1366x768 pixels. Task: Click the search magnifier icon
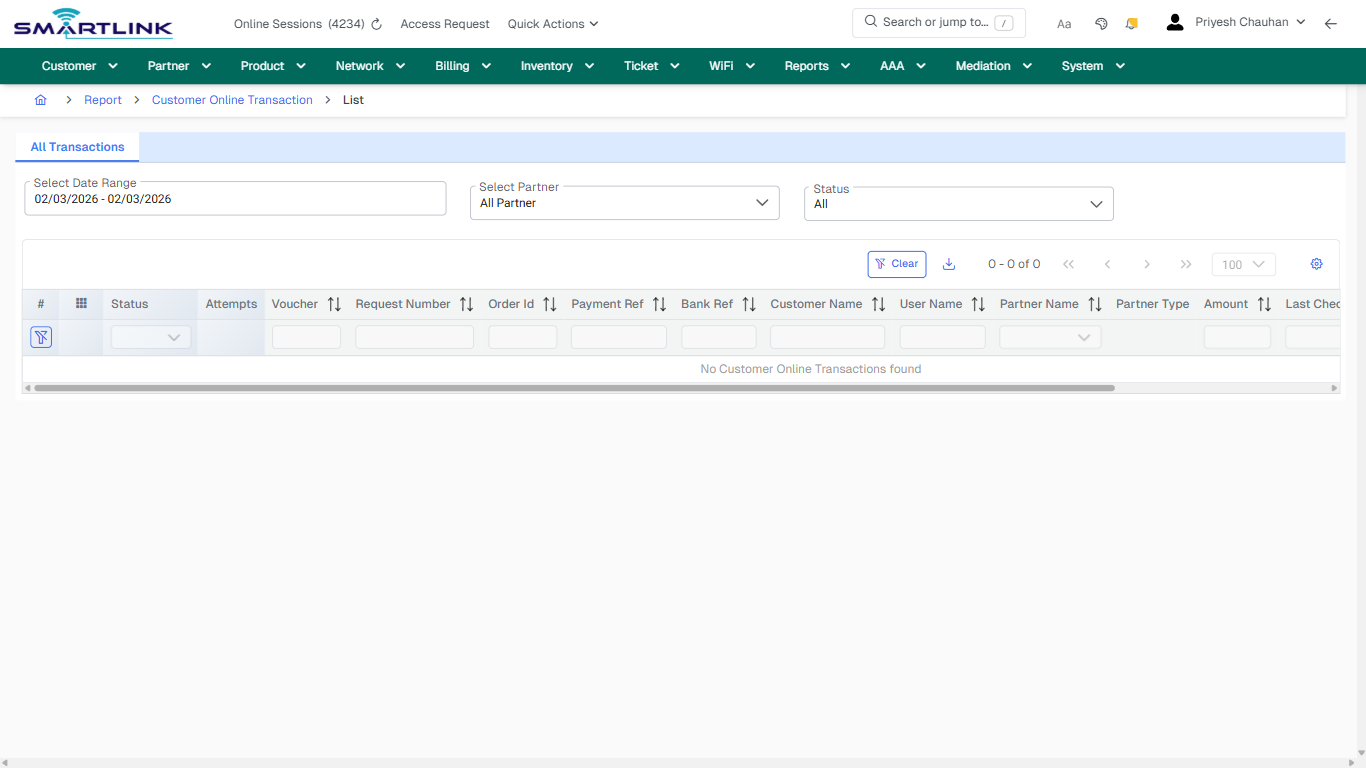[869, 22]
